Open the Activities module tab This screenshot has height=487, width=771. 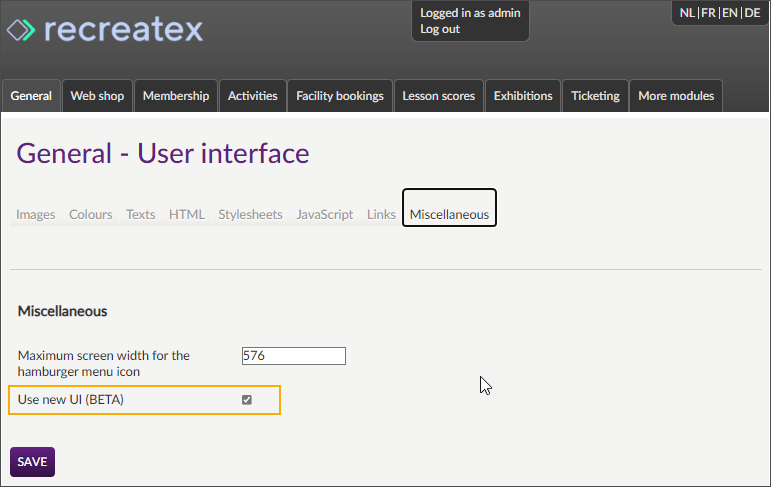click(252, 96)
